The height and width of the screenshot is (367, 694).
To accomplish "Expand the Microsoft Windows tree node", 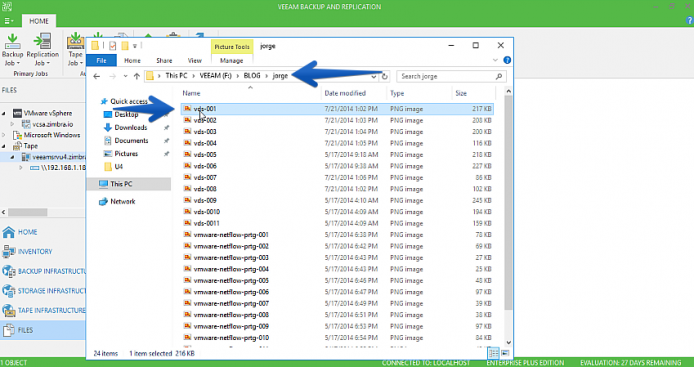I will pyautogui.click(x=4, y=135).
